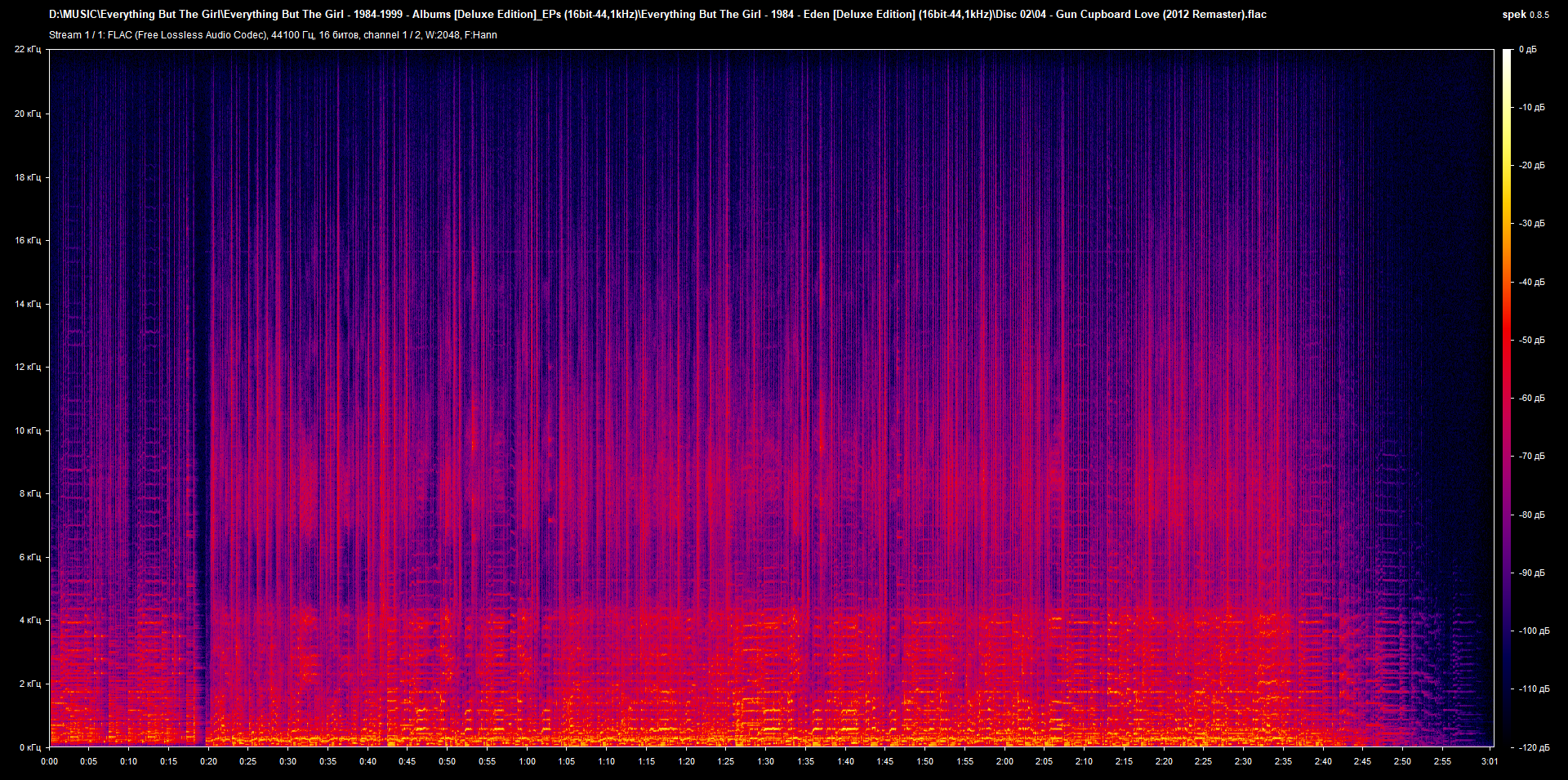
Task: Click the 0:50 time axis label
Action: pos(448,762)
